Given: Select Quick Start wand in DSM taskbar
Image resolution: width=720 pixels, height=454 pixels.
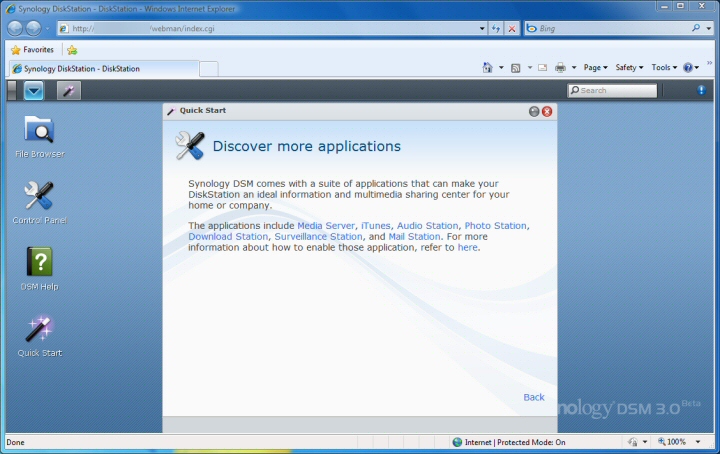Looking at the screenshot, I should (x=68, y=90).
